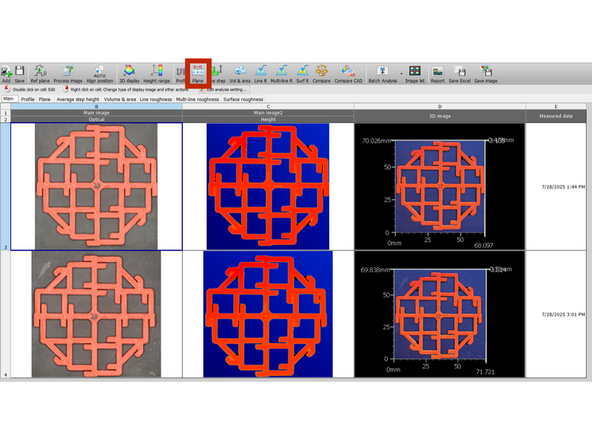Select the row 3 height map thumbnail

pos(268,187)
